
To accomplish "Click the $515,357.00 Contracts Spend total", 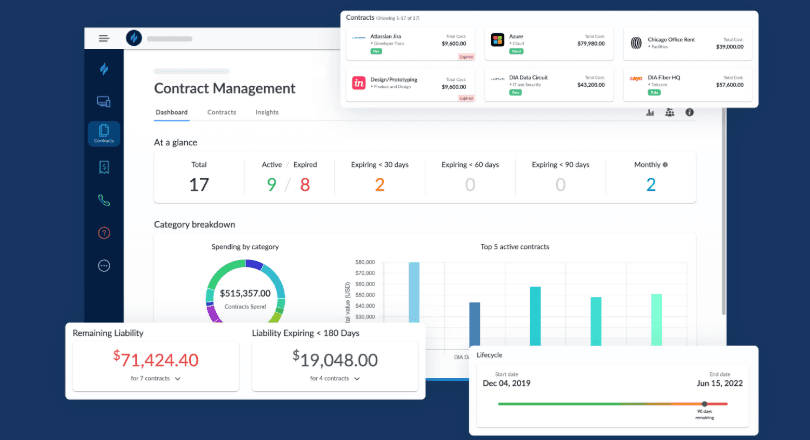I will click(x=245, y=293).
